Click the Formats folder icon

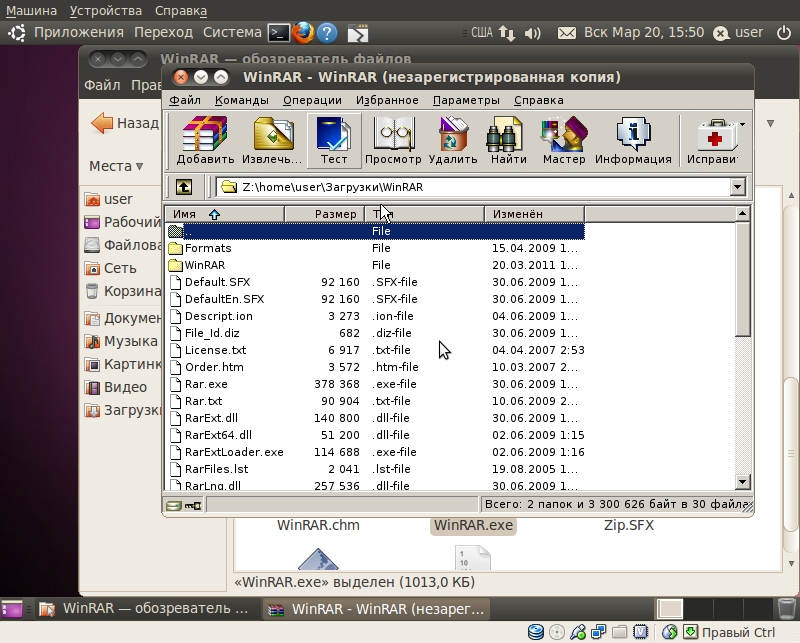tap(176, 248)
